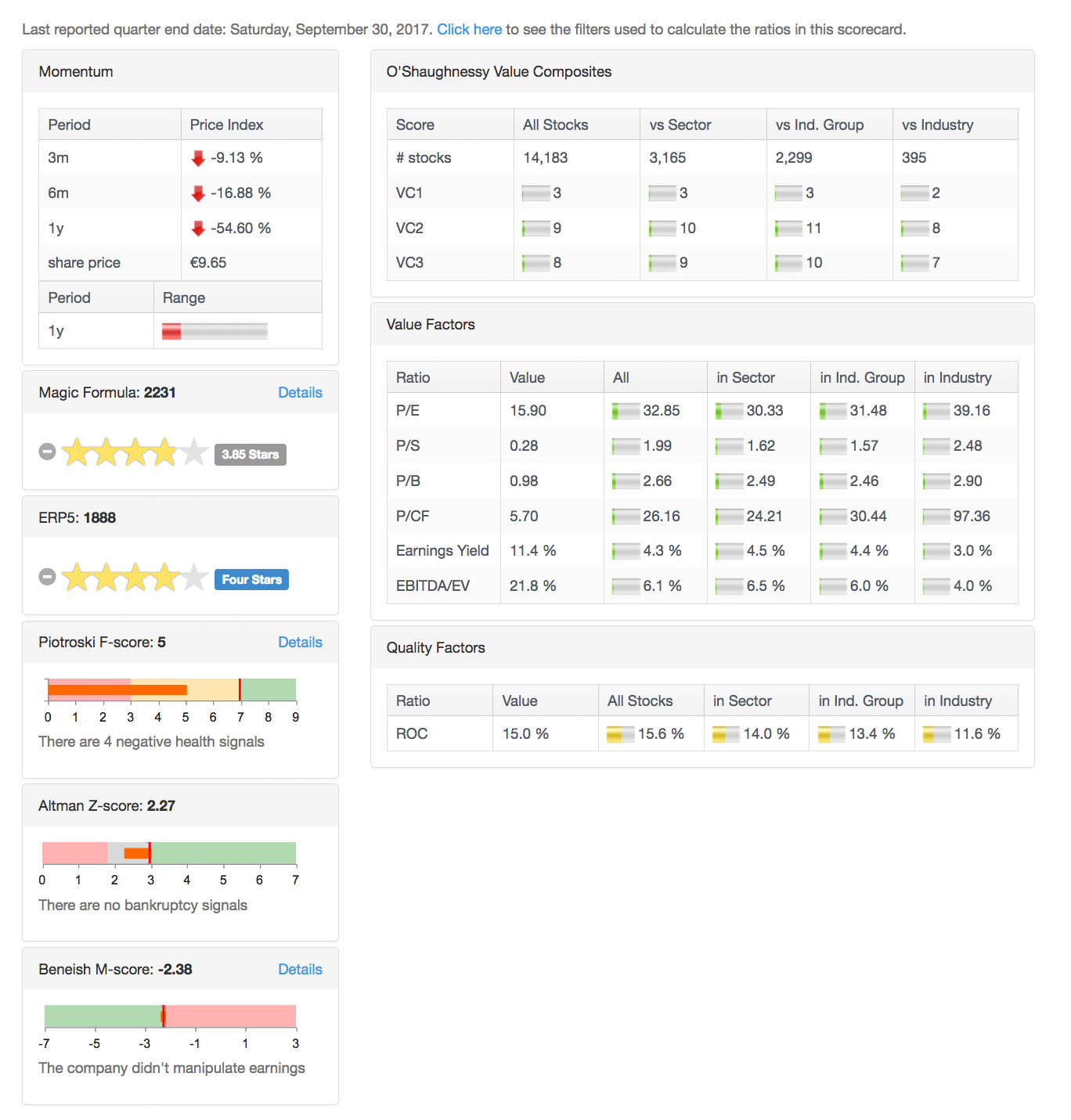Open Piotroski F-score Details link

coord(300,642)
